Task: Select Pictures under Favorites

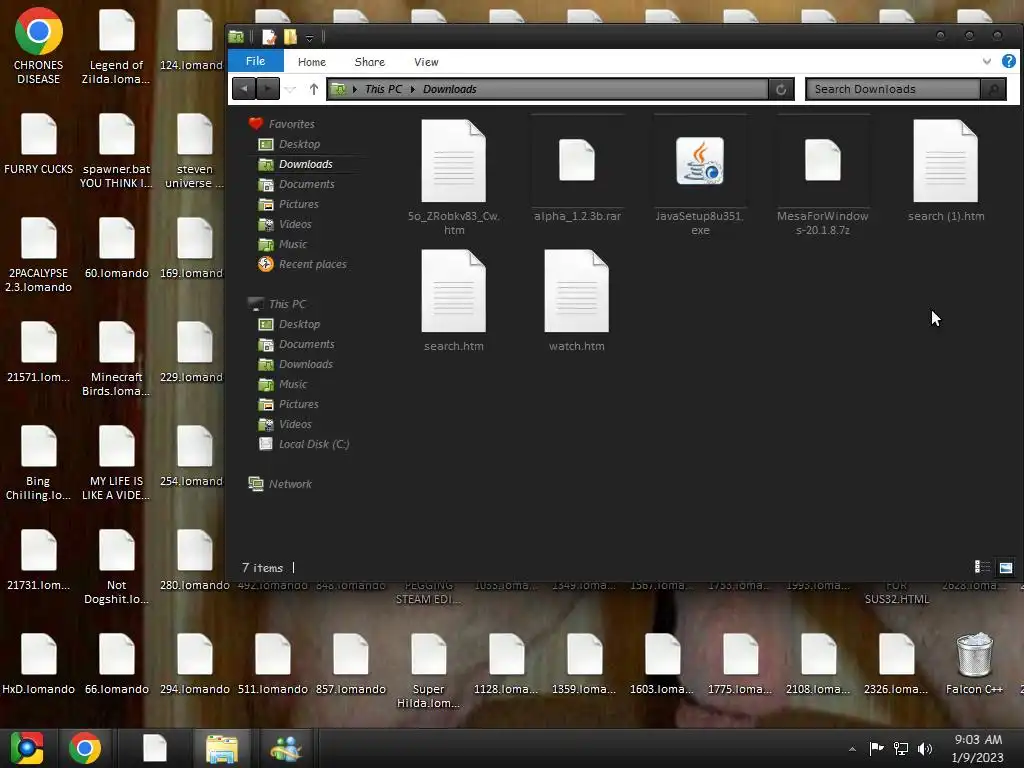Action: 289,204
